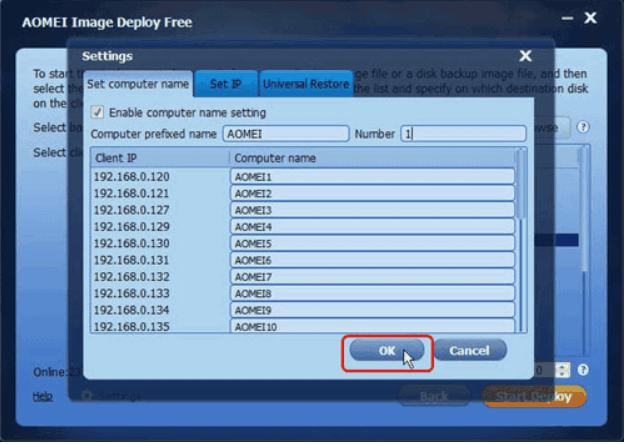
Task: Click the help icon beside the spinner
Action: 583,370
